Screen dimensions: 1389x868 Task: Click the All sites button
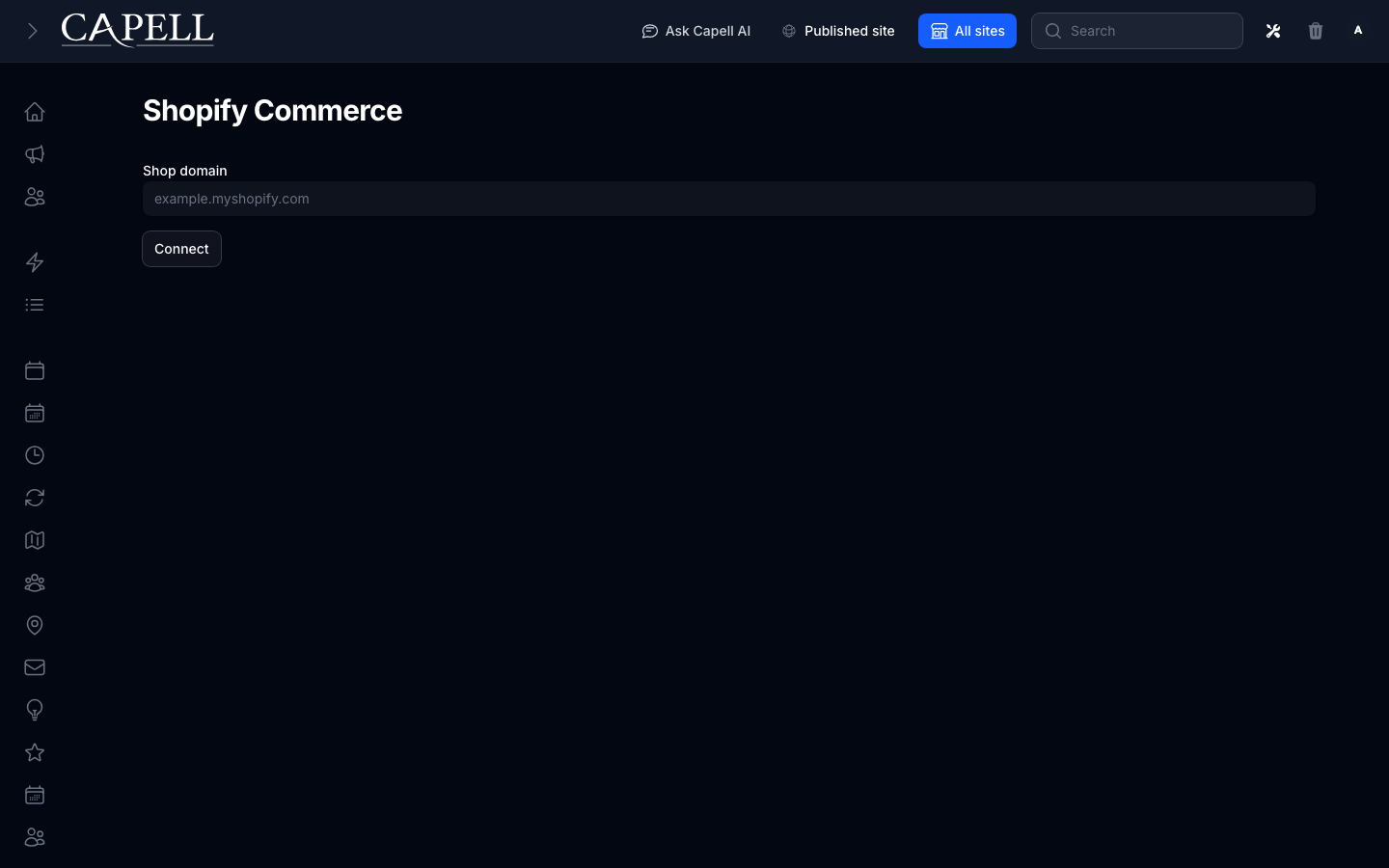point(967,31)
